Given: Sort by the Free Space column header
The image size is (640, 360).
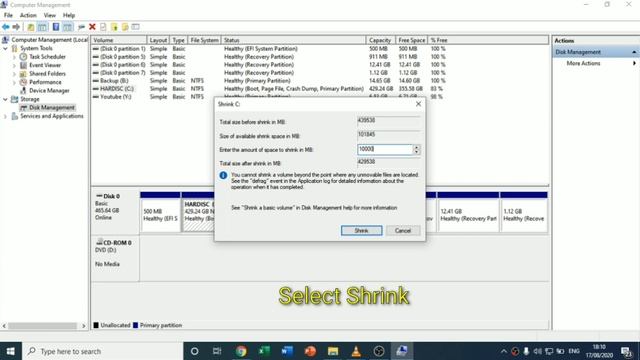Looking at the screenshot, I should (411, 40).
